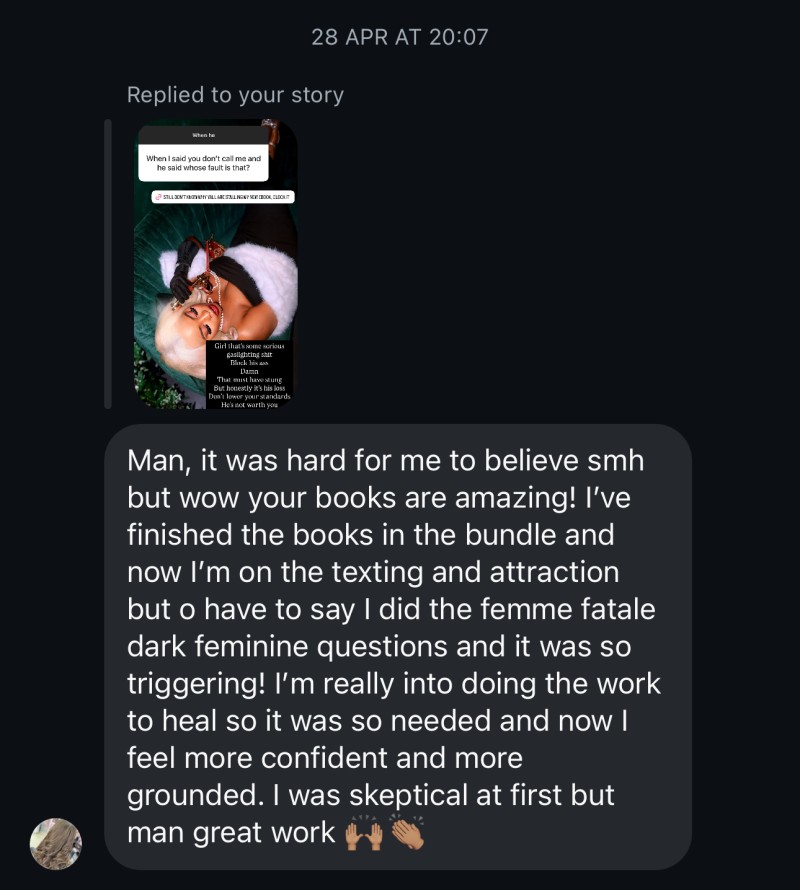Image resolution: width=800 pixels, height=890 pixels.
Task: Click the word 'triggering!' in the message
Action: [196, 684]
